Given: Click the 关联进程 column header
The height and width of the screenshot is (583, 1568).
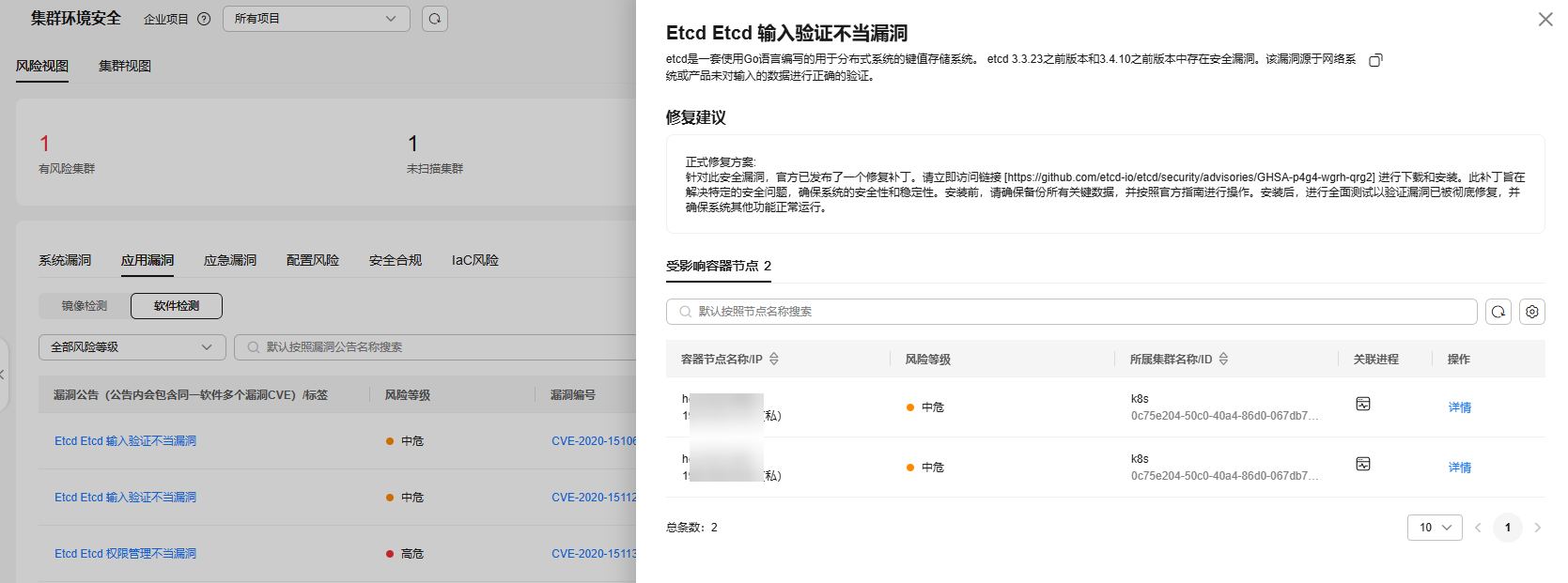Looking at the screenshot, I should point(1376,360).
